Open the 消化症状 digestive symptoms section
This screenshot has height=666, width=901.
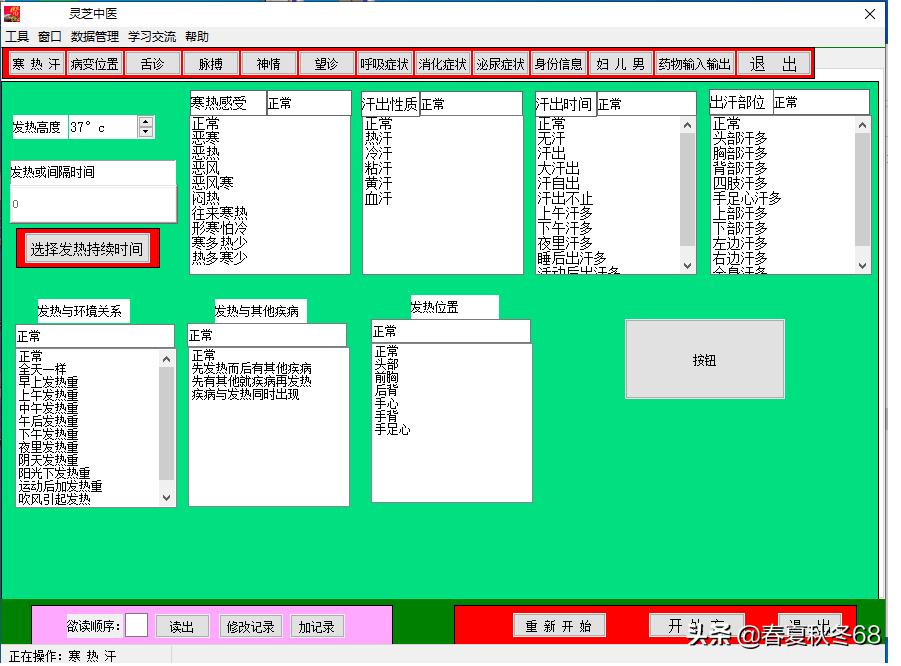point(442,62)
